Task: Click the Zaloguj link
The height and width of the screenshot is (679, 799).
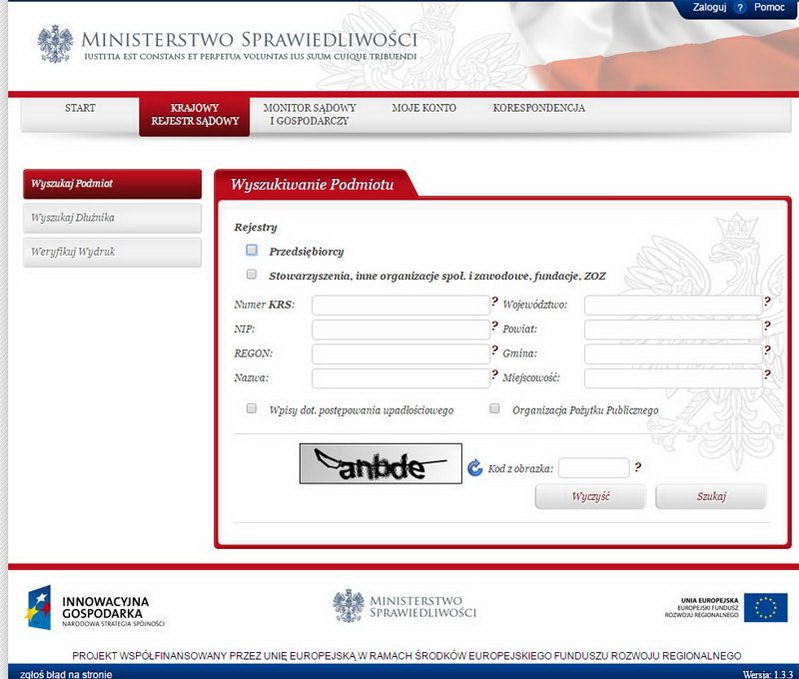Action: [x=709, y=7]
